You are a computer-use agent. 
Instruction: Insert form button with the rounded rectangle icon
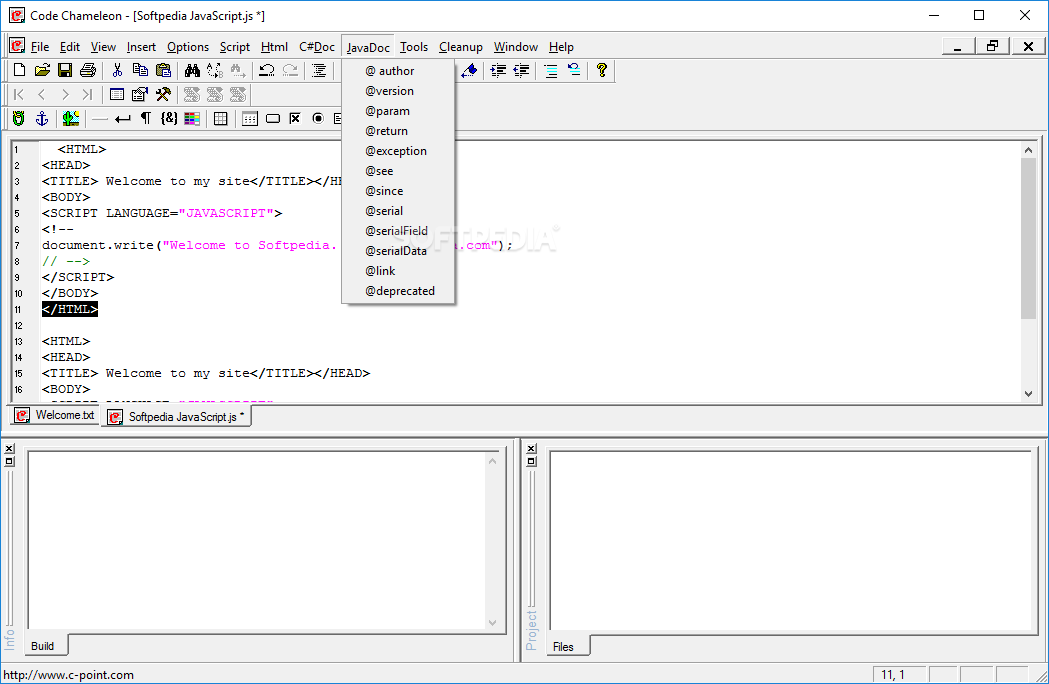click(x=273, y=118)
